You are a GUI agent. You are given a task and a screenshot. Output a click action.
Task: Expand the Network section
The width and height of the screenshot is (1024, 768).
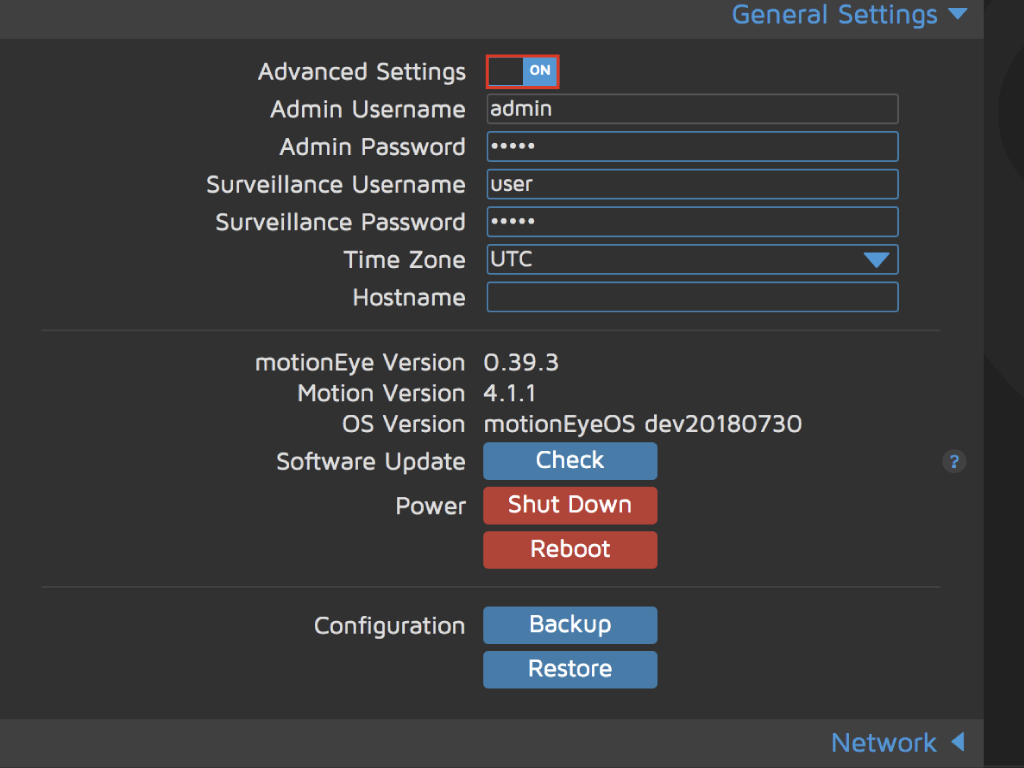pos(898,743)
